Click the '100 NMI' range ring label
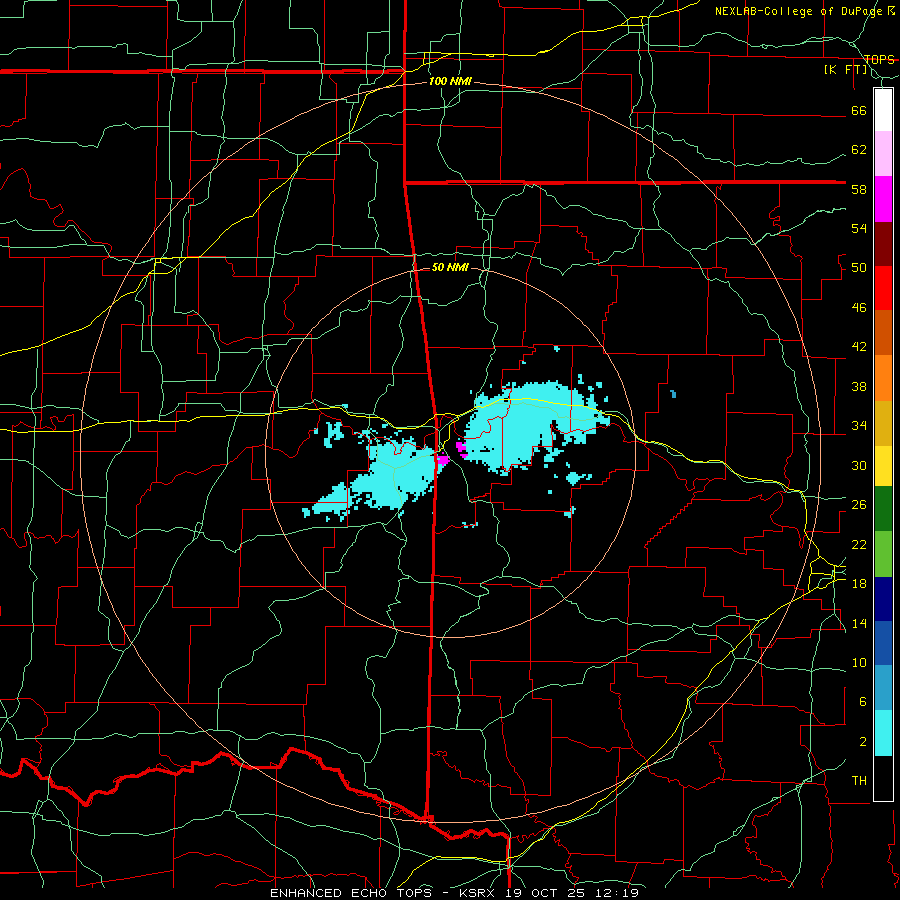This screenshot has height=900, width=900. click(450, 81)
